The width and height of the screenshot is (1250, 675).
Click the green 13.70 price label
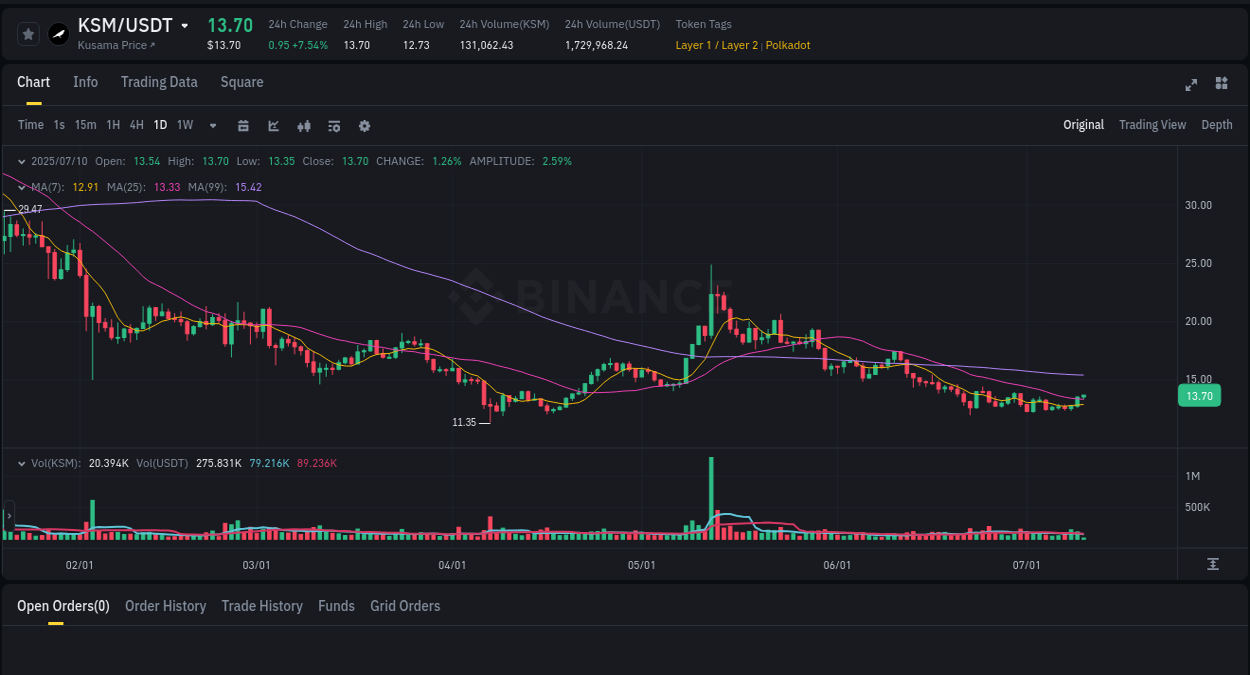click(x=1199, y=396)
